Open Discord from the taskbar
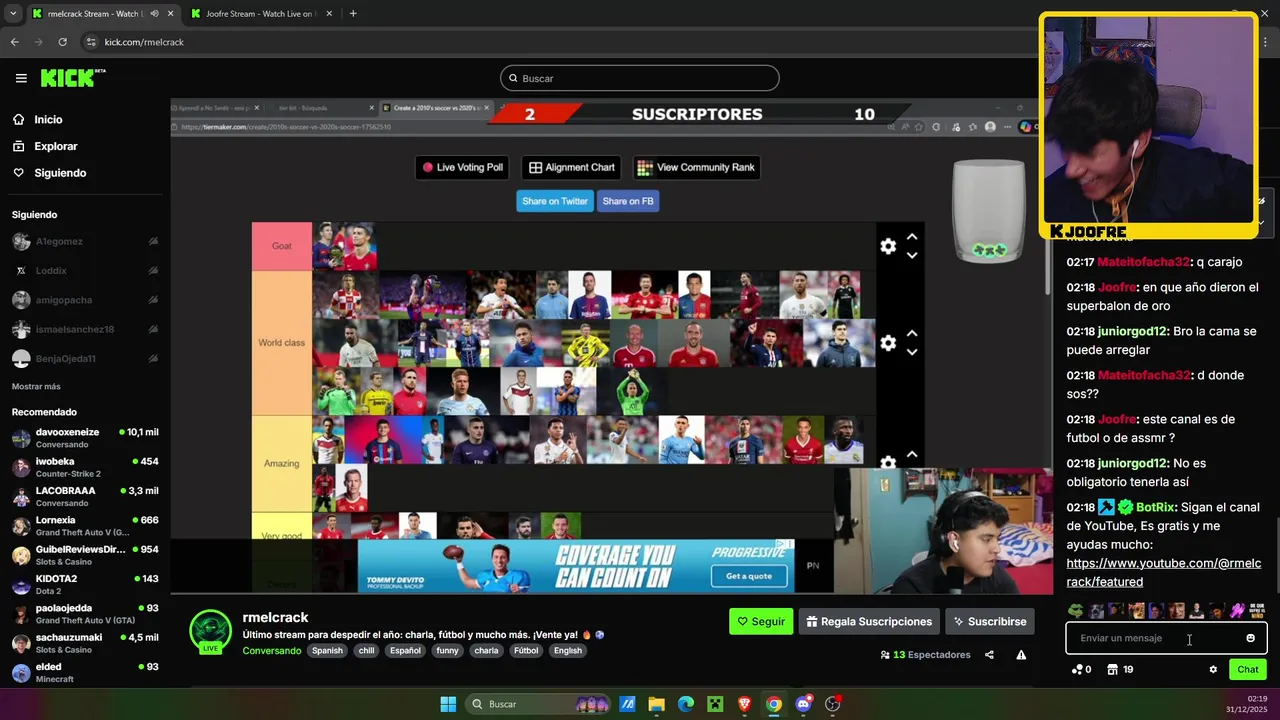Screen dimensions: 1280x720 [x=803, y=704]
